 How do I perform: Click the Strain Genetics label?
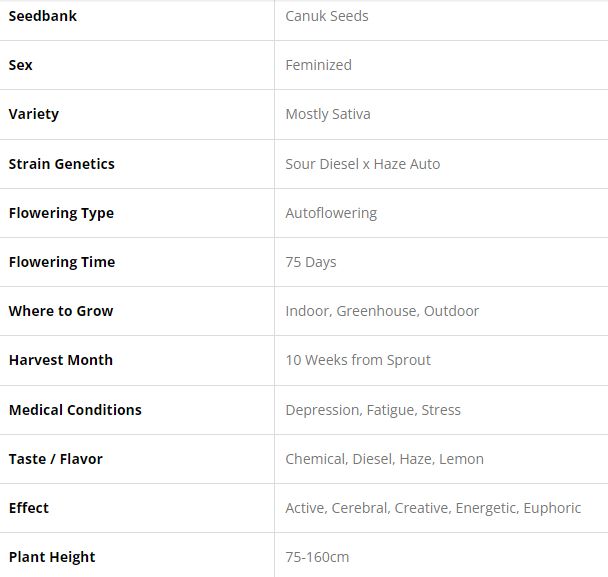pos(62,164)
